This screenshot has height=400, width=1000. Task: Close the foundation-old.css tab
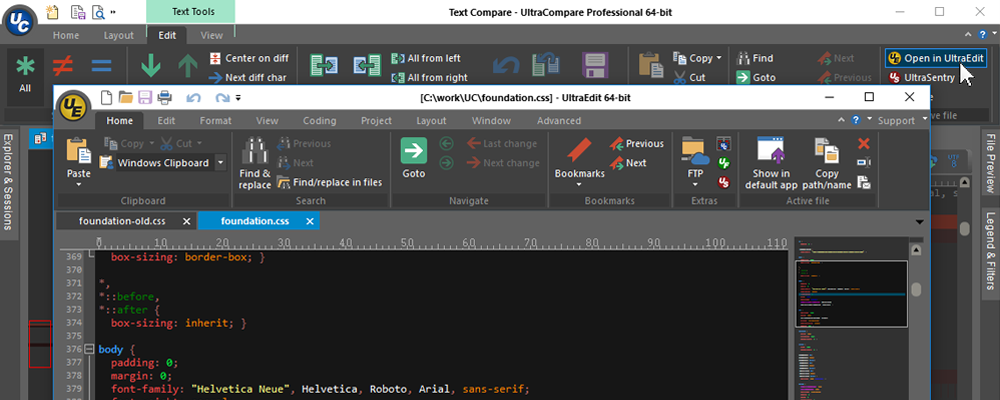click(x=186, y=221)
